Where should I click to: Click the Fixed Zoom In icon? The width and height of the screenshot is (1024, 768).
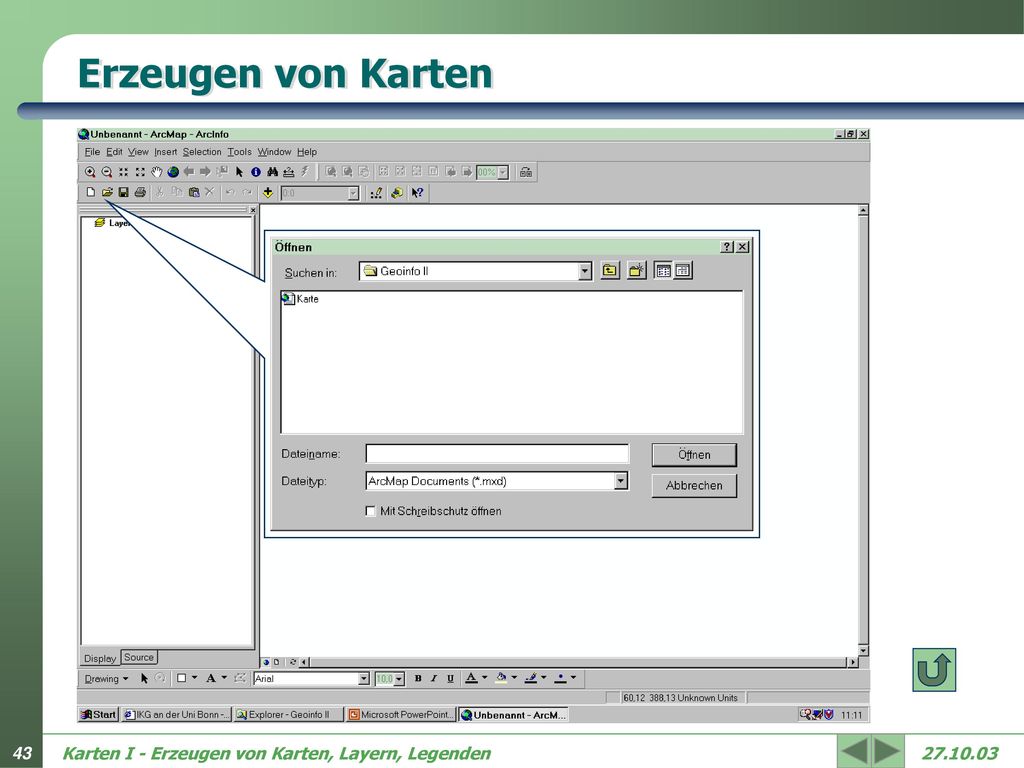pyautogui.click(x=123, y=172)
